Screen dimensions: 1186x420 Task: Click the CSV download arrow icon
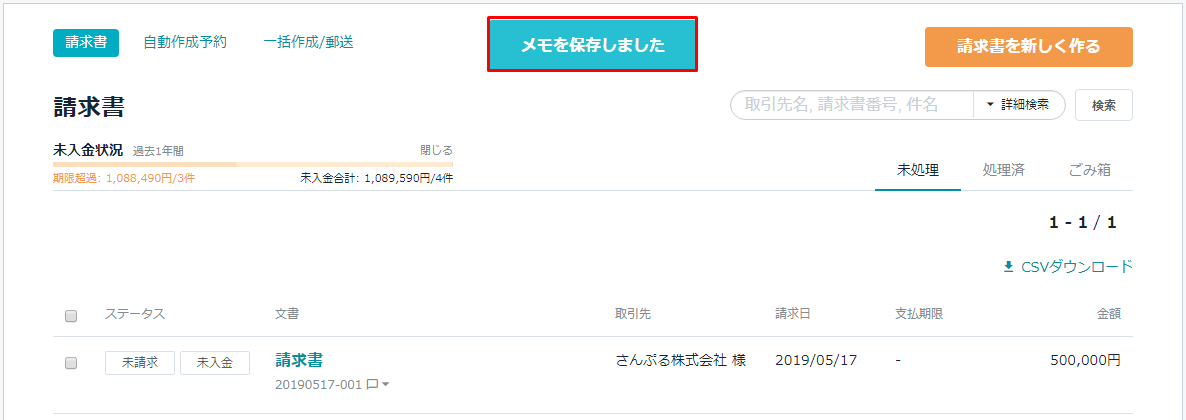pos(1007,266)
